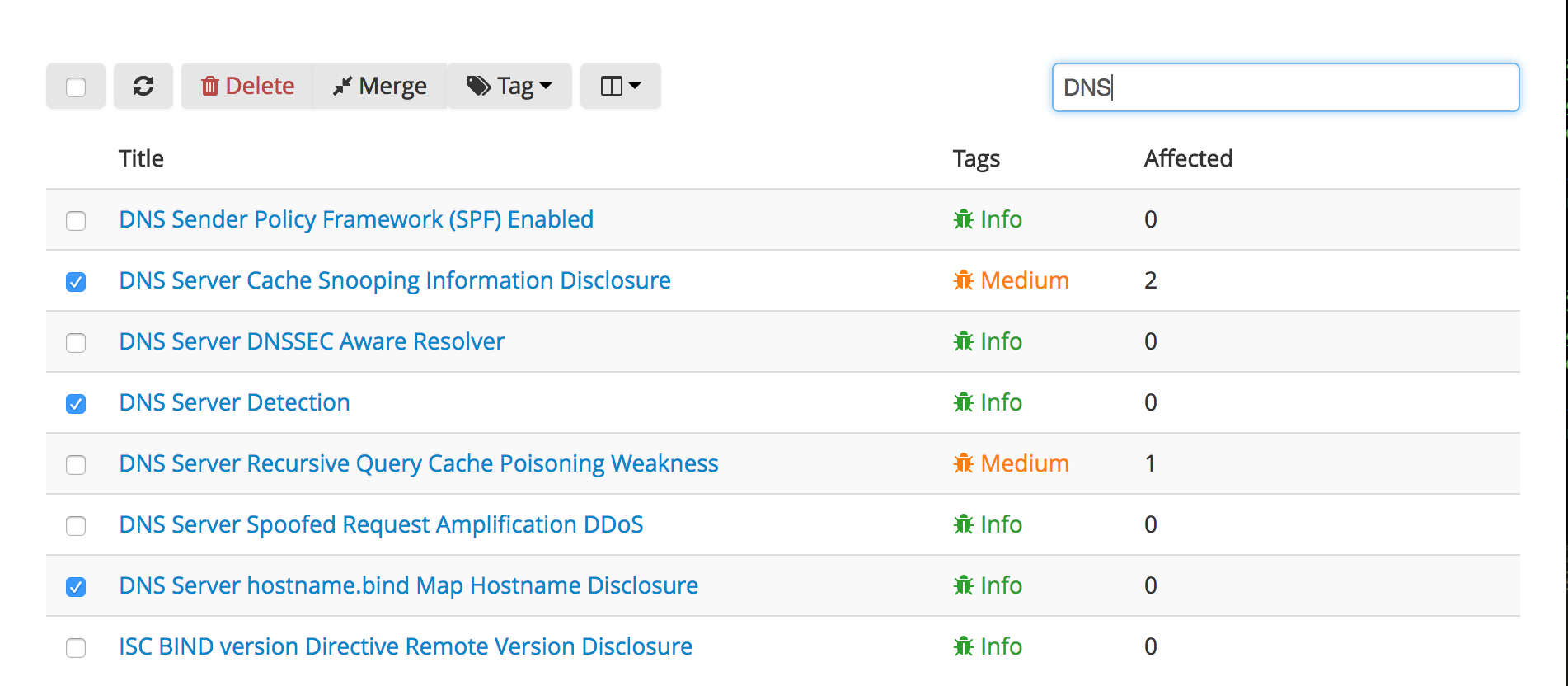Click the refresh icon in the toolbar
1568x686 pixels.
(x=144, y=85)
